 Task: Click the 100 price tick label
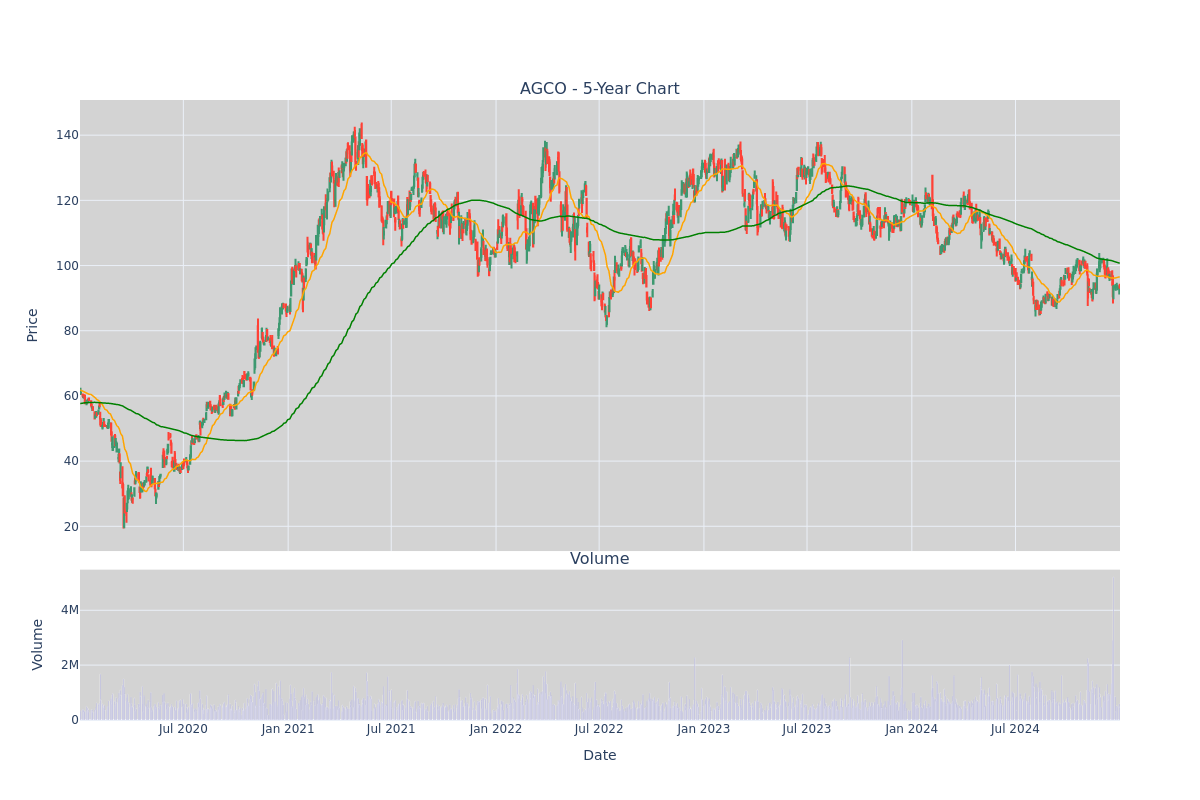(67, 266)
